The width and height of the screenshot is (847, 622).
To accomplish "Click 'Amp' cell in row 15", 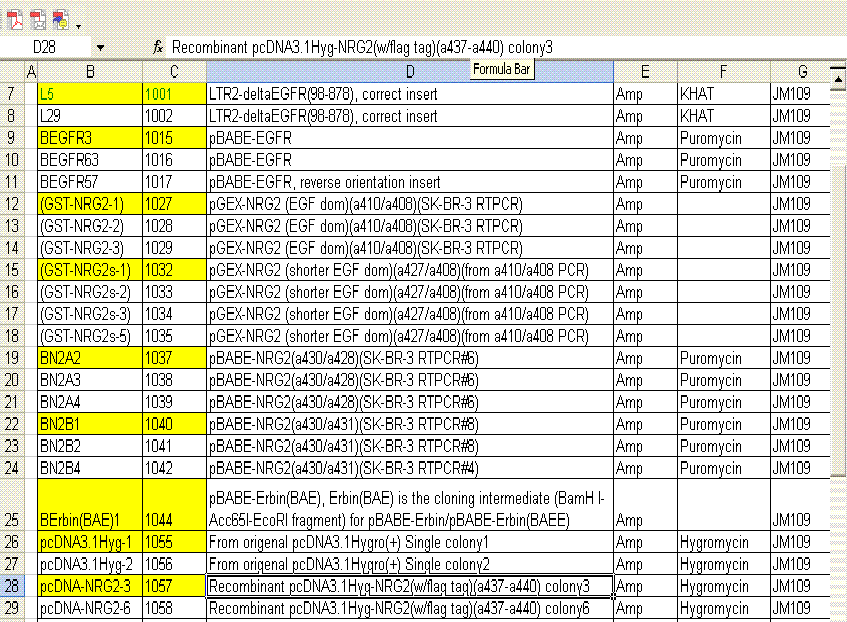I will click(x=645, y=270).
